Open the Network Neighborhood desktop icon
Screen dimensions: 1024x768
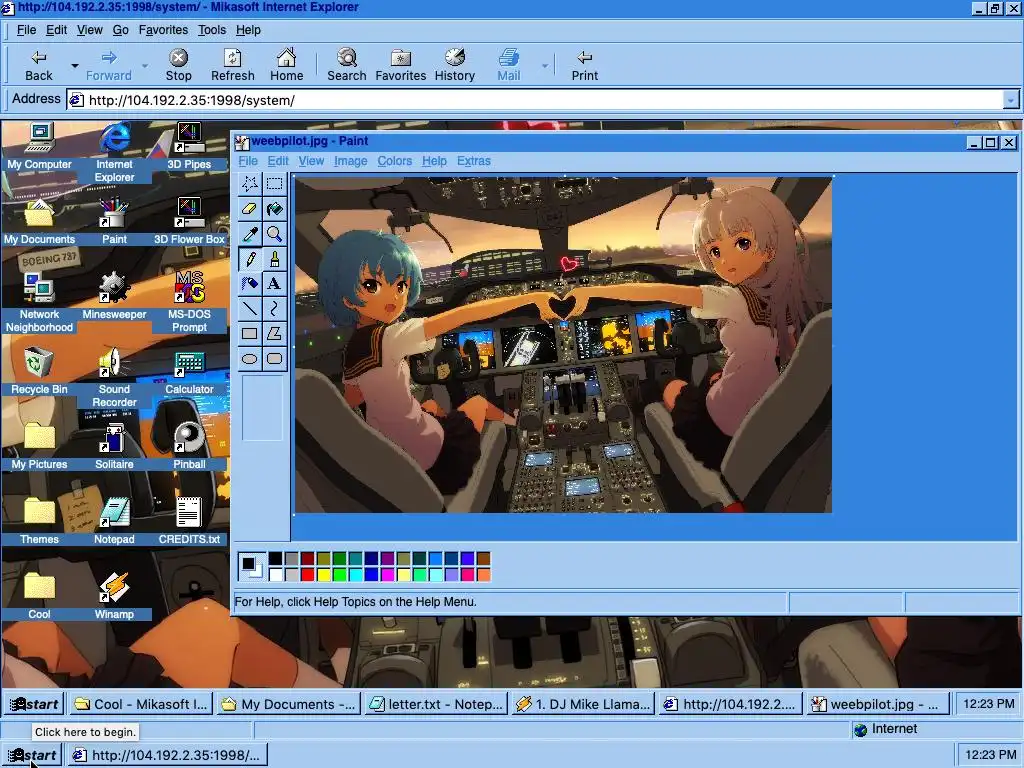[39, 302]
